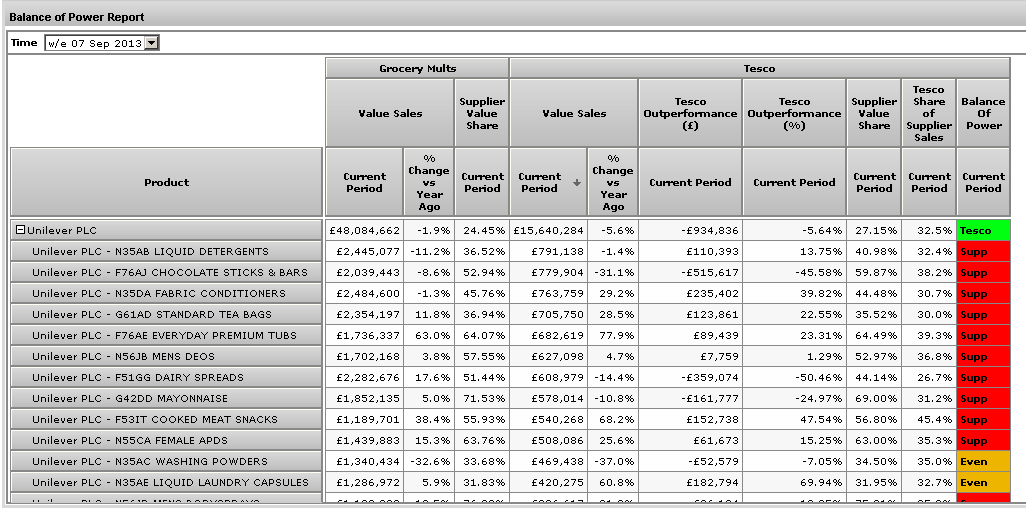Image resolution: width=1026 pixels, height=509 pixels.
Task: Click the Balance Of Power column header
Action: (x=983, y=113)
